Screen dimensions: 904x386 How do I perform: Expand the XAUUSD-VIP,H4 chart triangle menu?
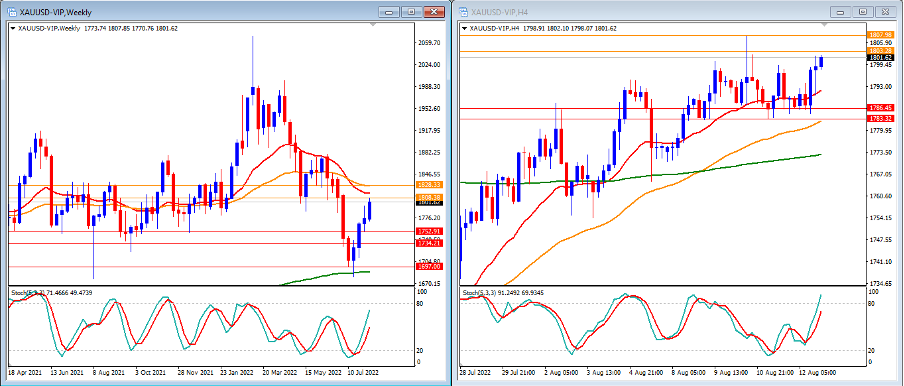pos(464,28)
